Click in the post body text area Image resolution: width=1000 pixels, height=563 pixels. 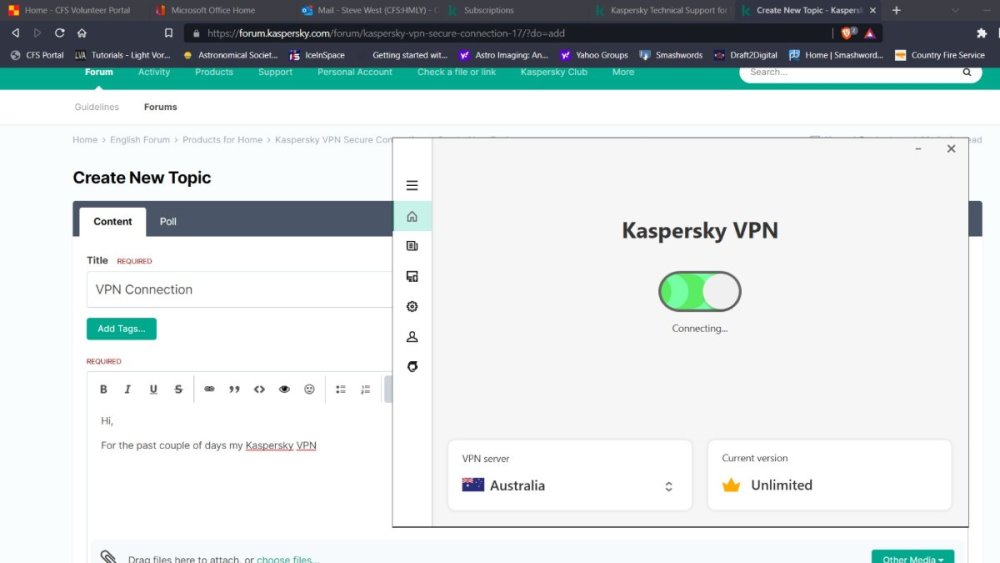[x=240, y=472]
